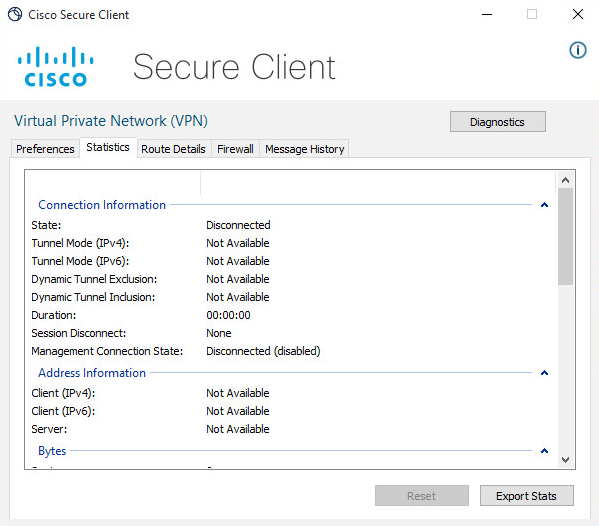
Task: Switch to the Preferences tab
Action: point(45,149)
